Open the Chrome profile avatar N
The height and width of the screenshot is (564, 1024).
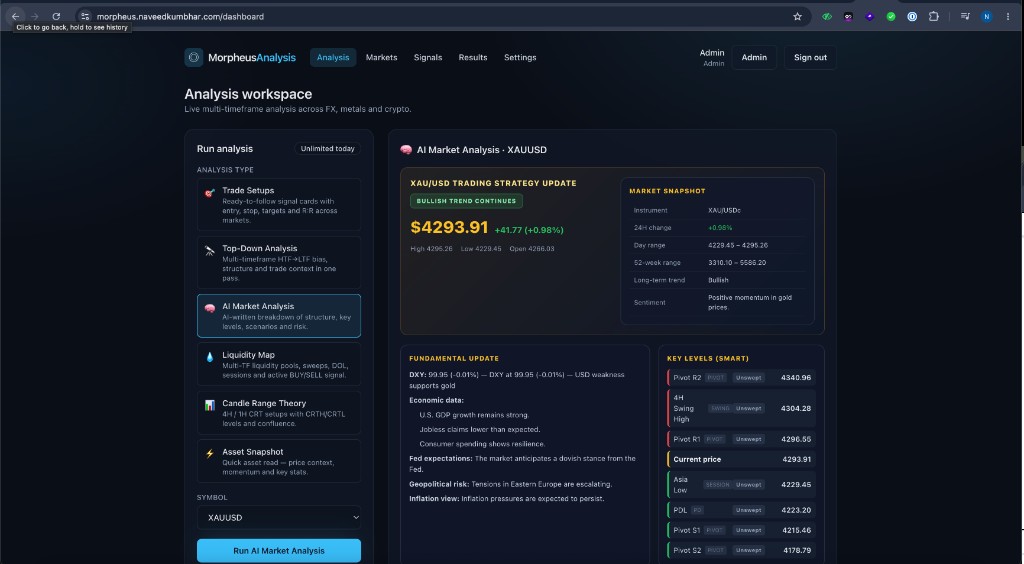click(987, 16)
